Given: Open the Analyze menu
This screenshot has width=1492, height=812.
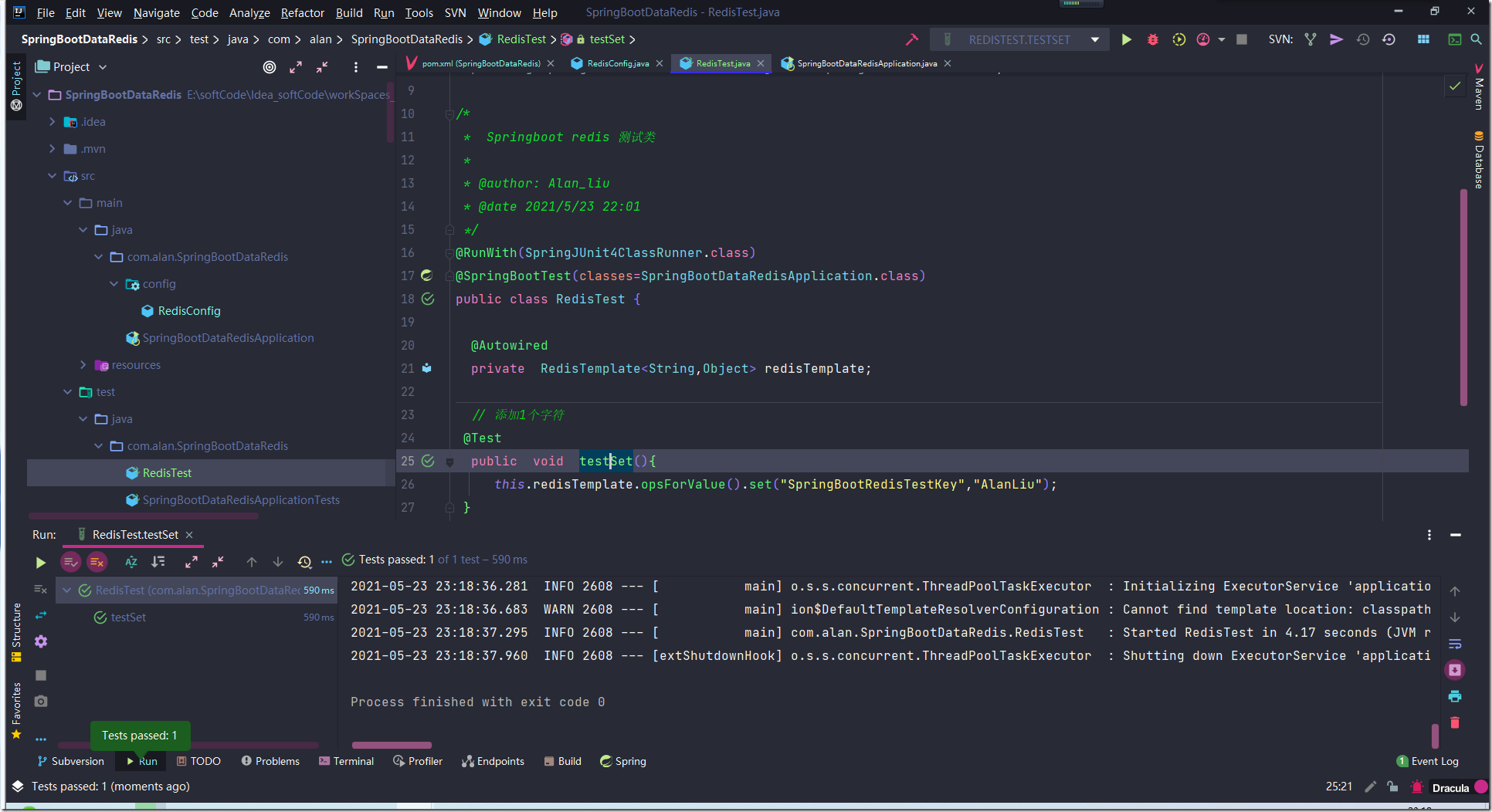Looking at the screenshot, I should click(x=249, y=12).
